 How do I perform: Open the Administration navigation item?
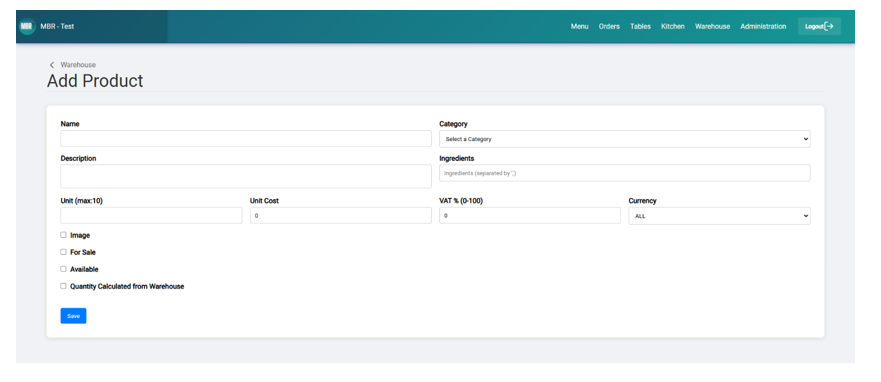[763, 26]
